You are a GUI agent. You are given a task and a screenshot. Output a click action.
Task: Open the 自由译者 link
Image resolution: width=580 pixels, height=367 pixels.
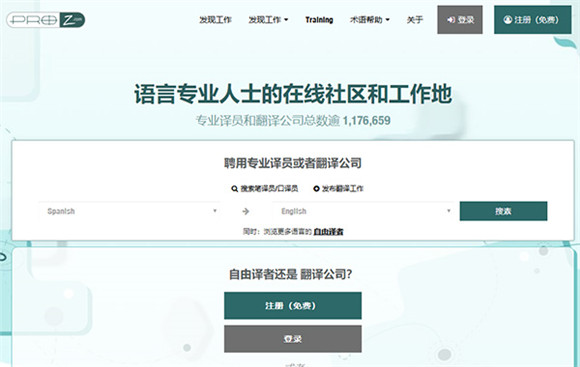(328, 232)
